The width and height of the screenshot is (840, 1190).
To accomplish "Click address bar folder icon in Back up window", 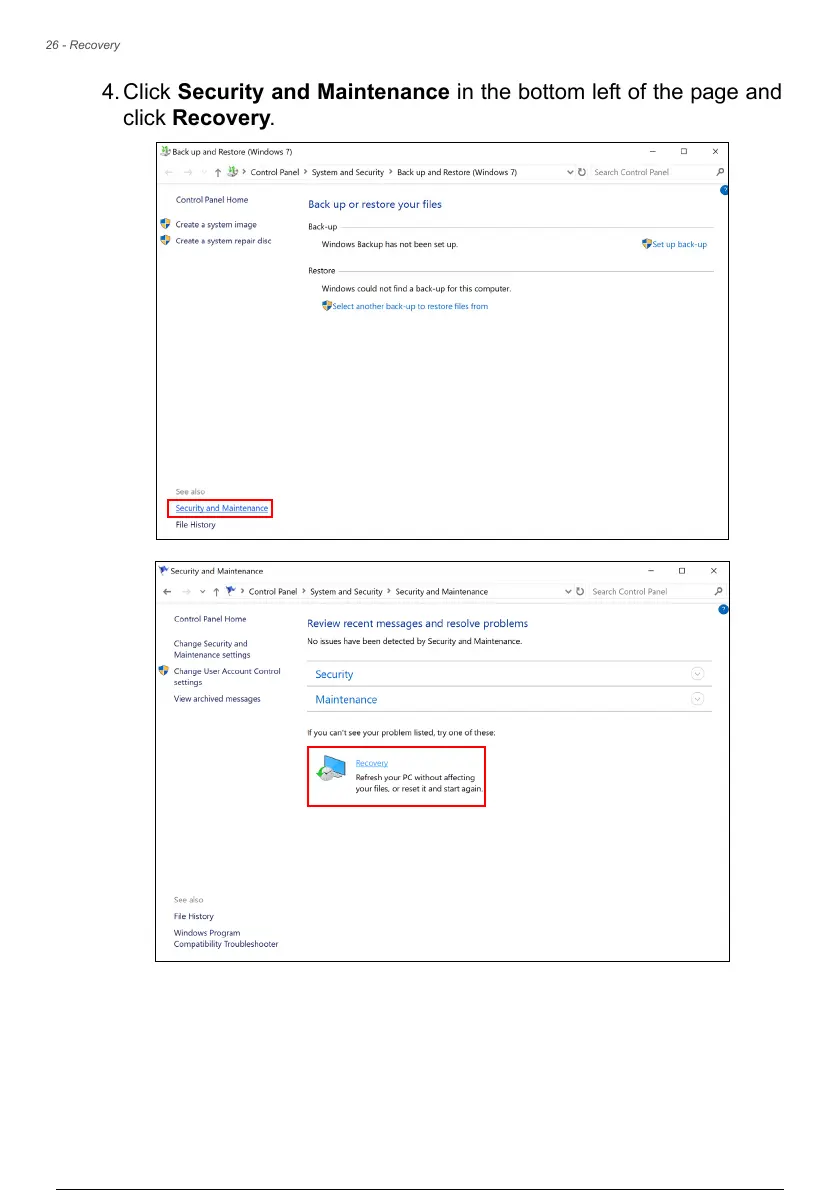I will [x=233, y=172].
